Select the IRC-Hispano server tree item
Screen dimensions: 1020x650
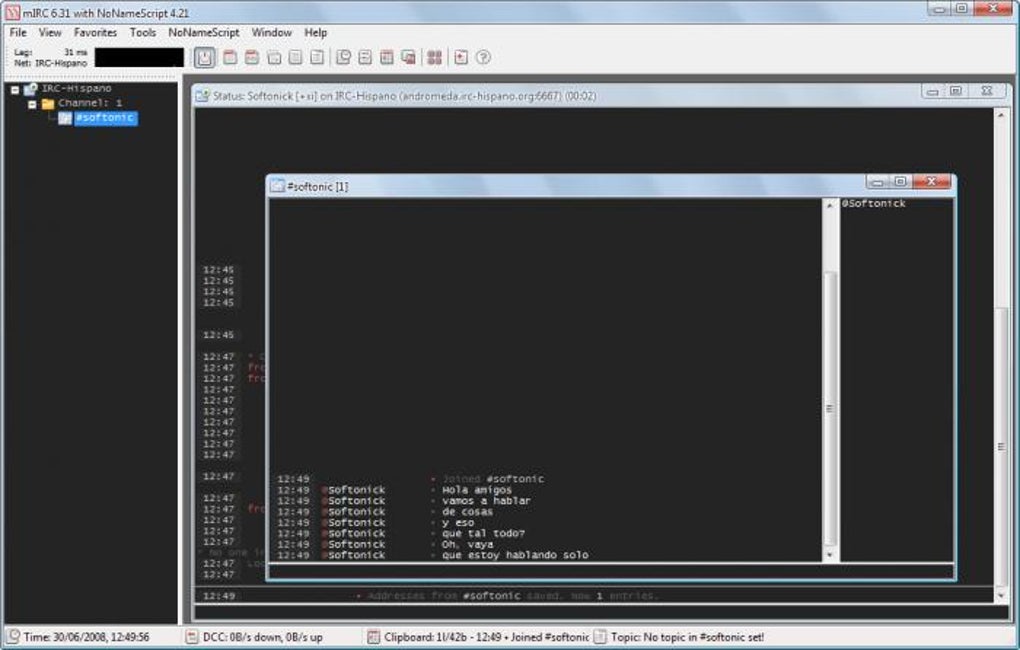[77, 88]
